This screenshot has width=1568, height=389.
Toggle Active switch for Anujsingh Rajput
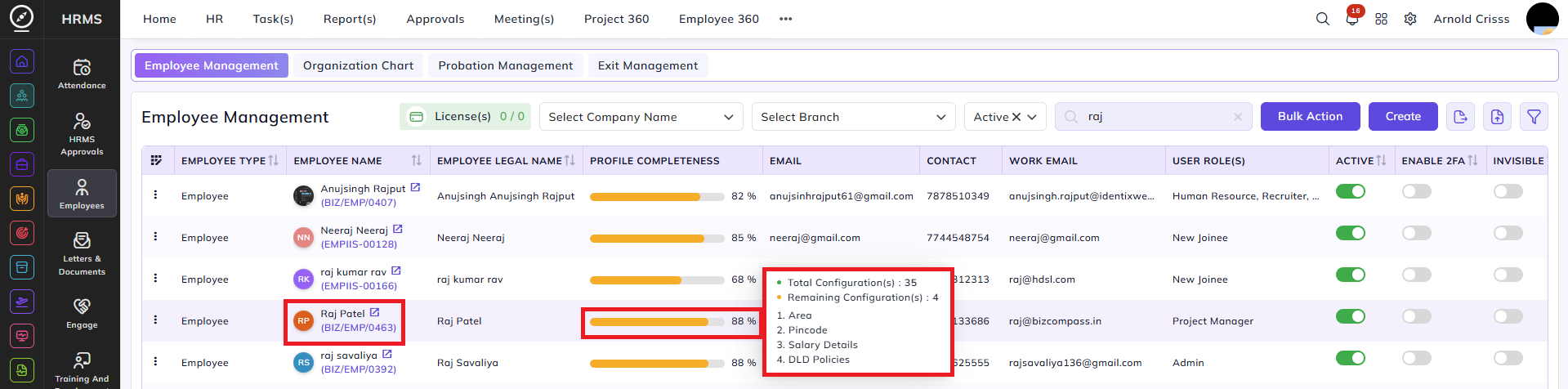[1351, 191]
